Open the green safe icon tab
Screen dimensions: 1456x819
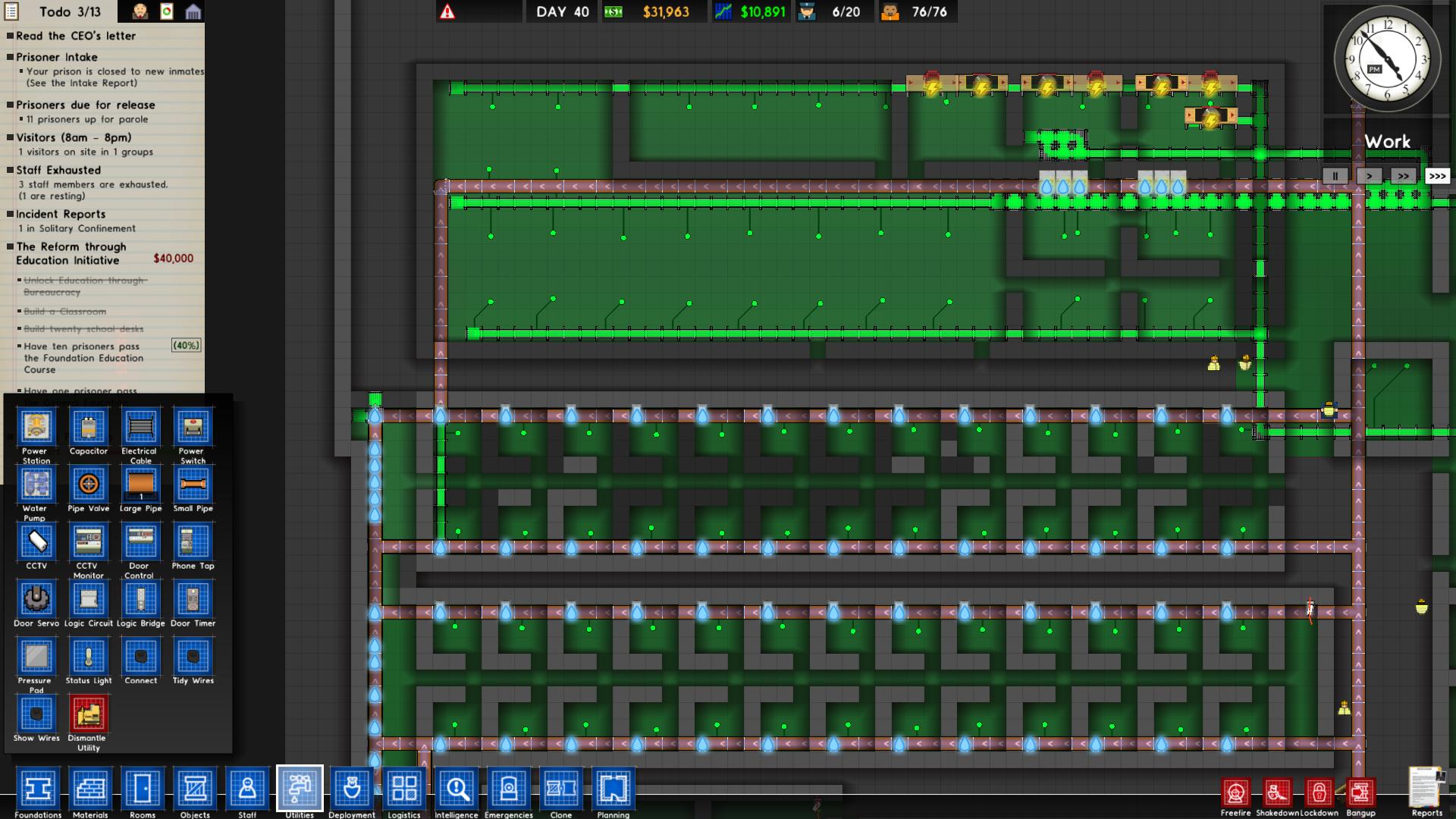tap(167, 11)
